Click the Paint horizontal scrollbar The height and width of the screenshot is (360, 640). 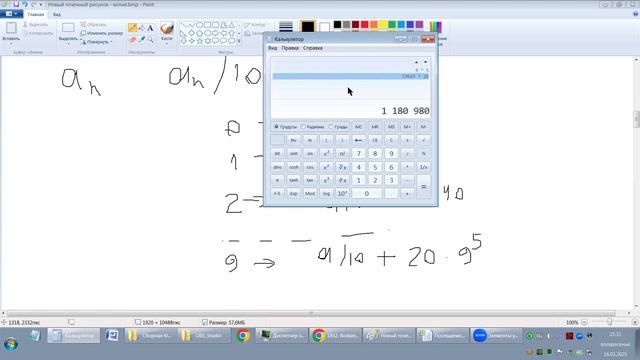coord(311,313)
